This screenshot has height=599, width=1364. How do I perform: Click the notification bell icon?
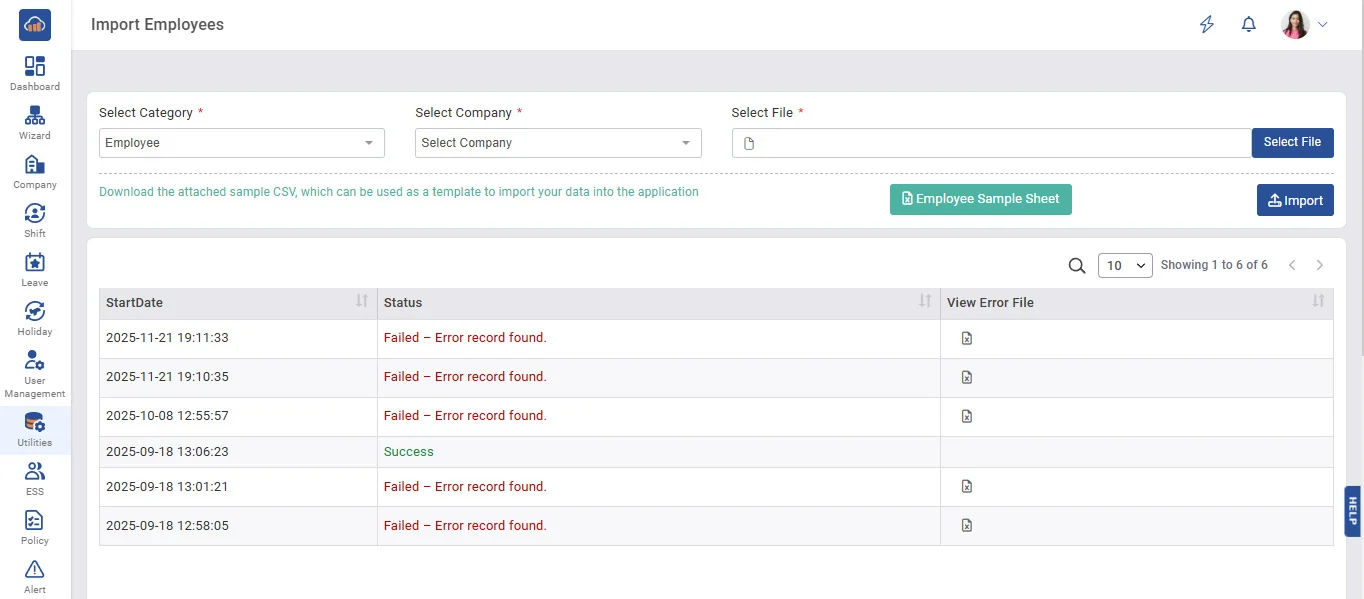pyautogui.click(x=1248, y=25)
